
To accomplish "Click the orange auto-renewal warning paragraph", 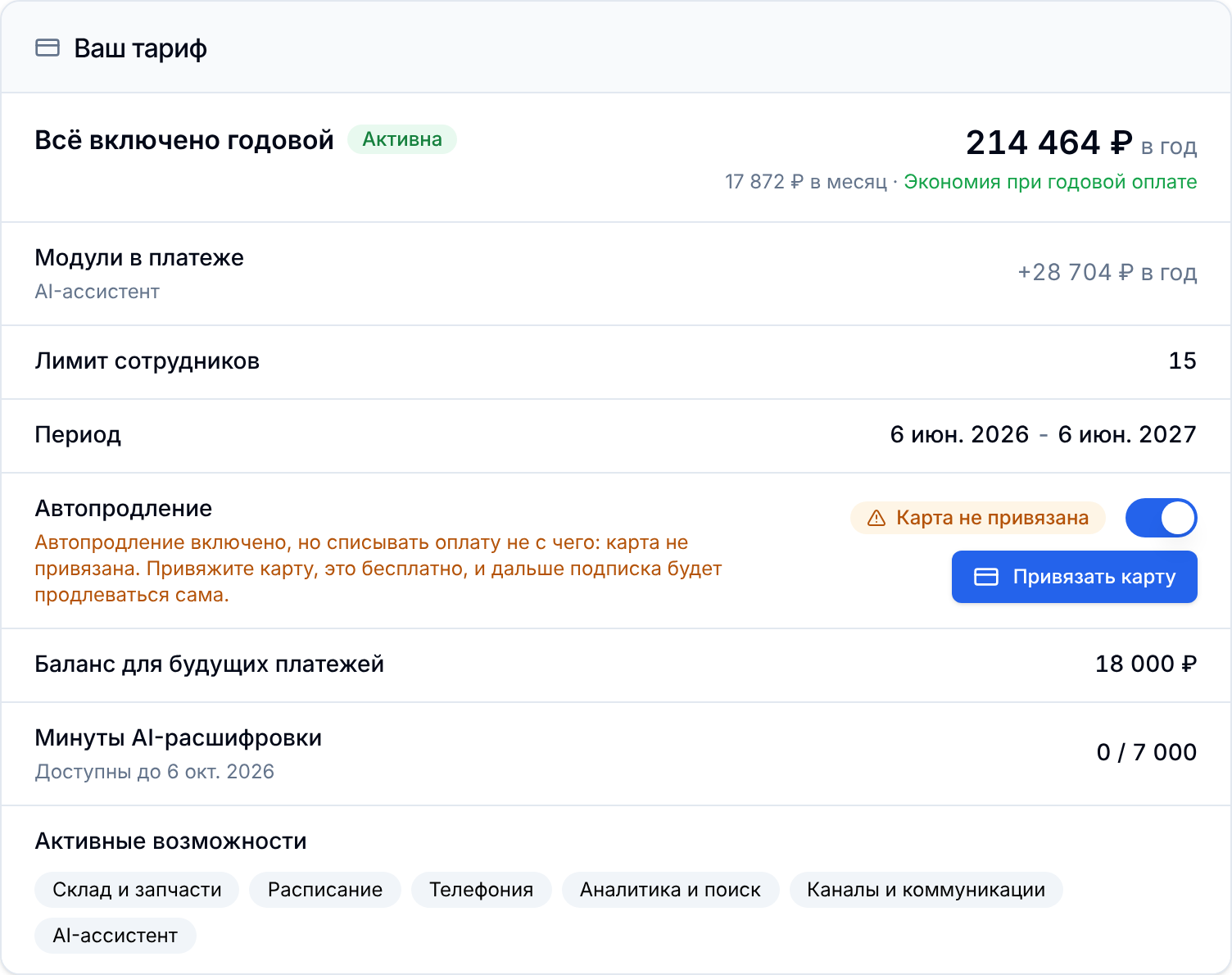I will (x=378, y=569).
